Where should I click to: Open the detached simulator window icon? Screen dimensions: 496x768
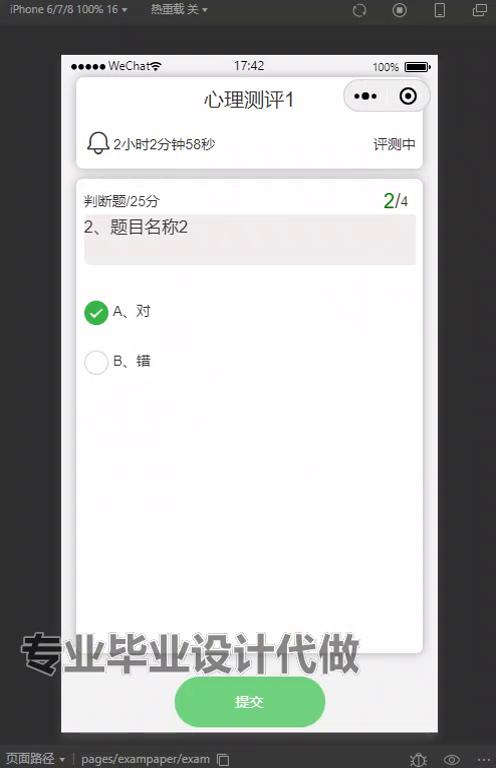479,10
